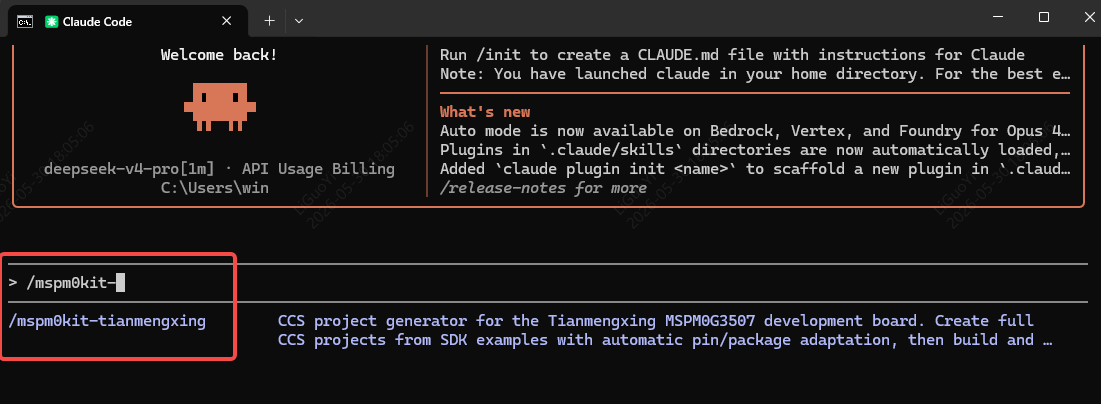This screenshot has height=404, width=1101.
Task: Click the "Welcome back!" message
Action: click(219, 55)
